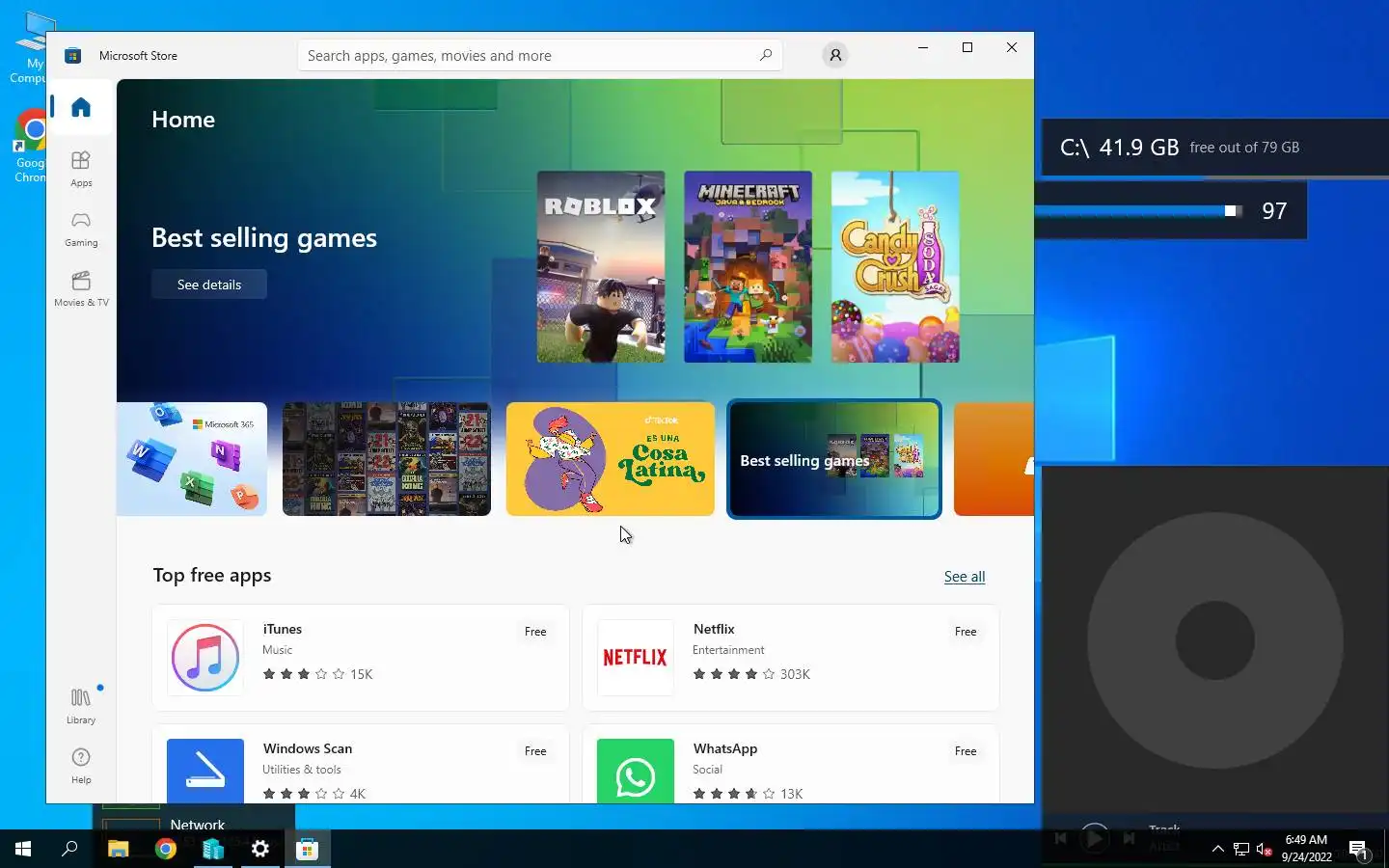The height and width of the screenshot is (868, 1389).
Task: Click the iTunes star rating 15K
Action: click(317, 674)
